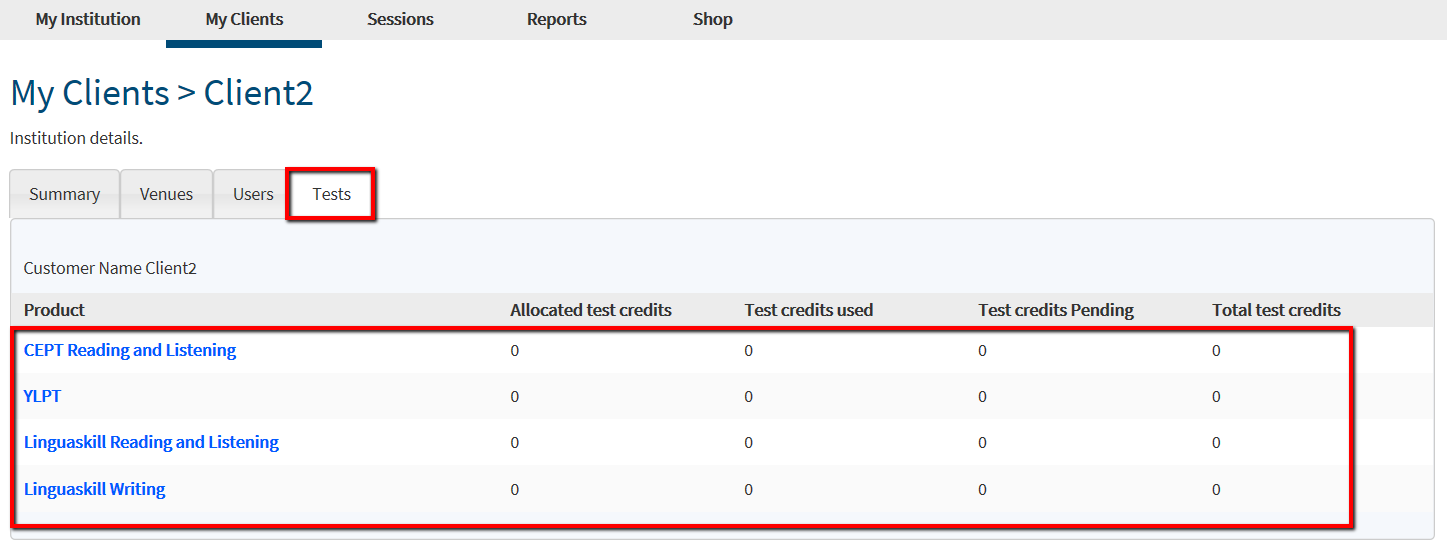Viewport: 1447px width, 550px height.
Task: Click pending credits for Linguaskill Reading and Listening
Action: (983, 443)
